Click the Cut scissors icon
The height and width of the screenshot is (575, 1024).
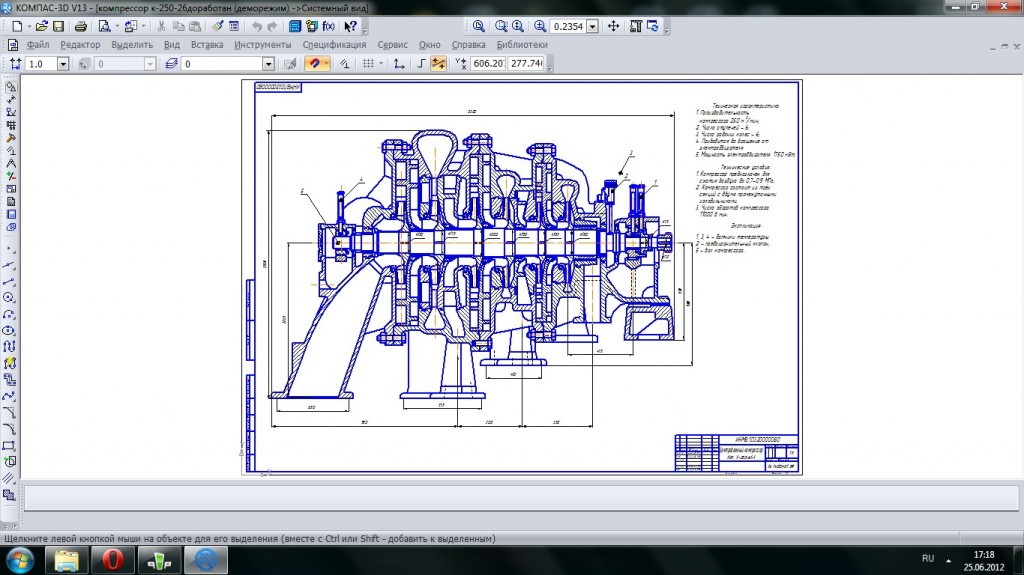pos(160,26)
